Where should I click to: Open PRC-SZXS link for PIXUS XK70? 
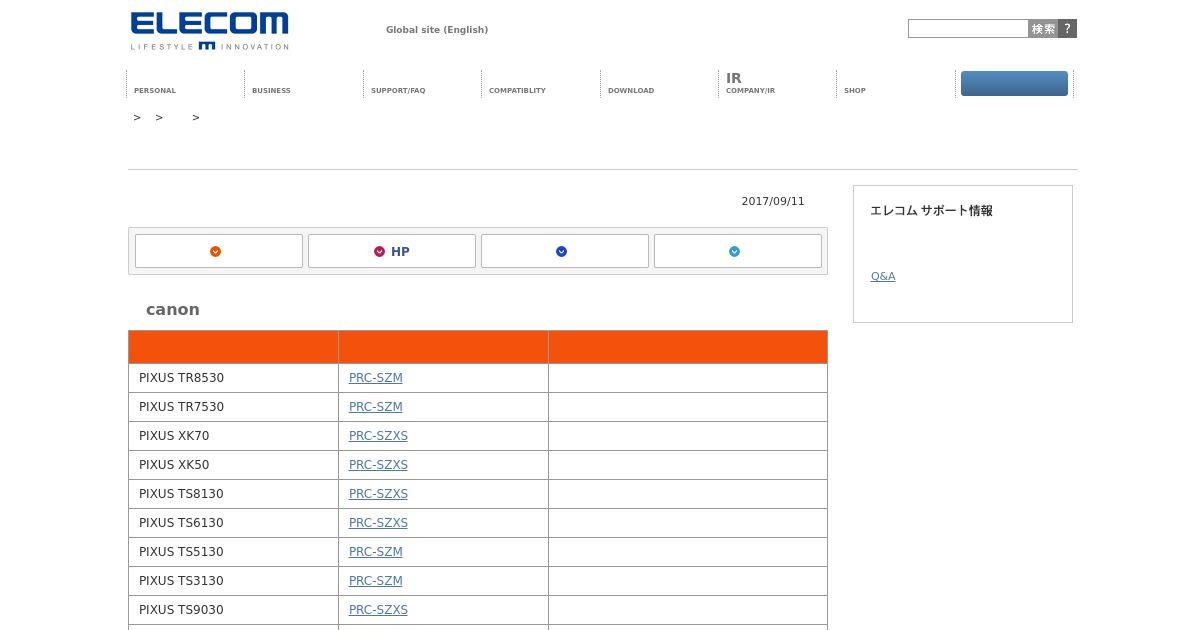378,436
